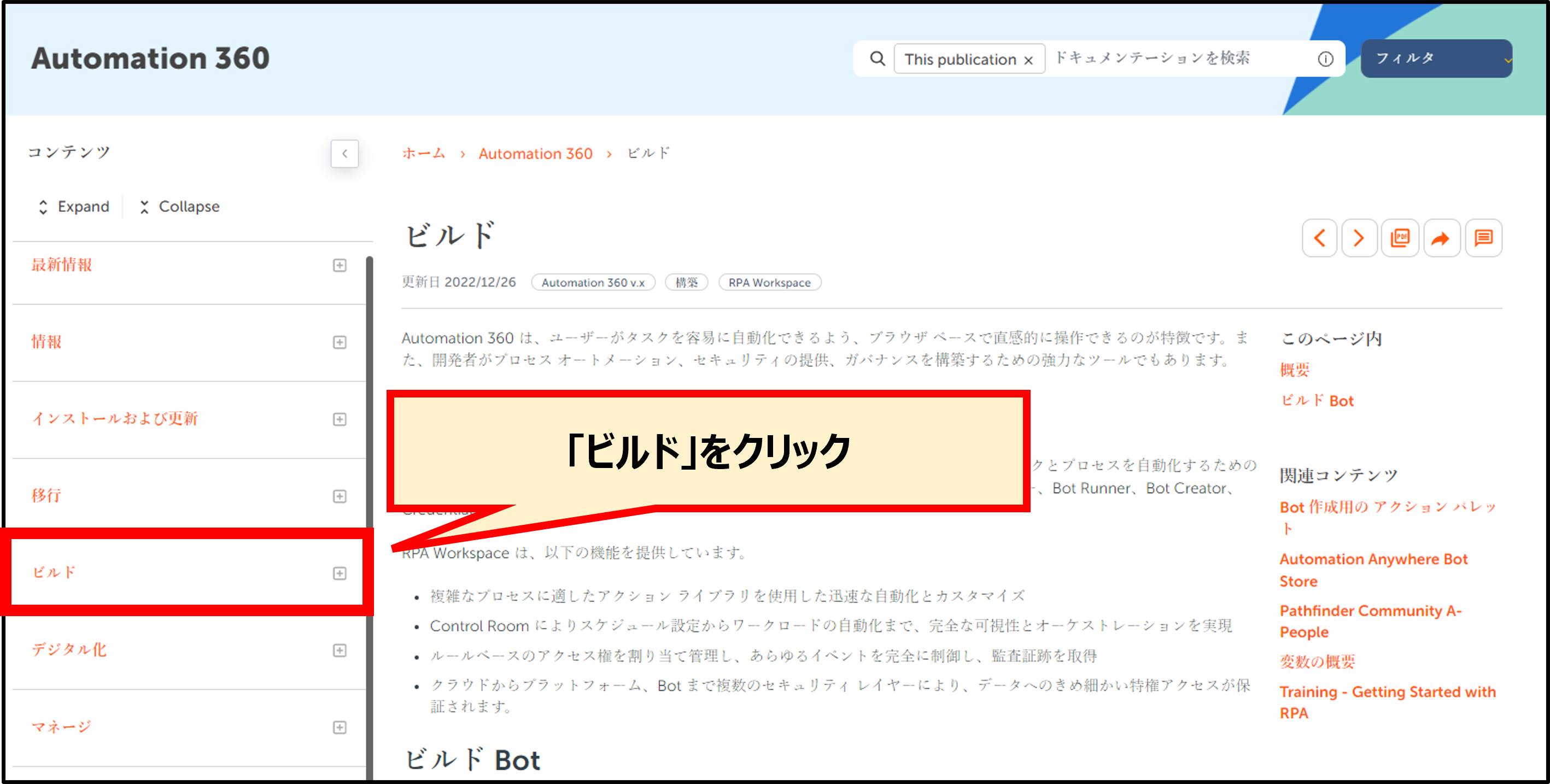Click Collapse all in the contents
The height and width of the screenshot is (784, 1550).
point(179,206)
